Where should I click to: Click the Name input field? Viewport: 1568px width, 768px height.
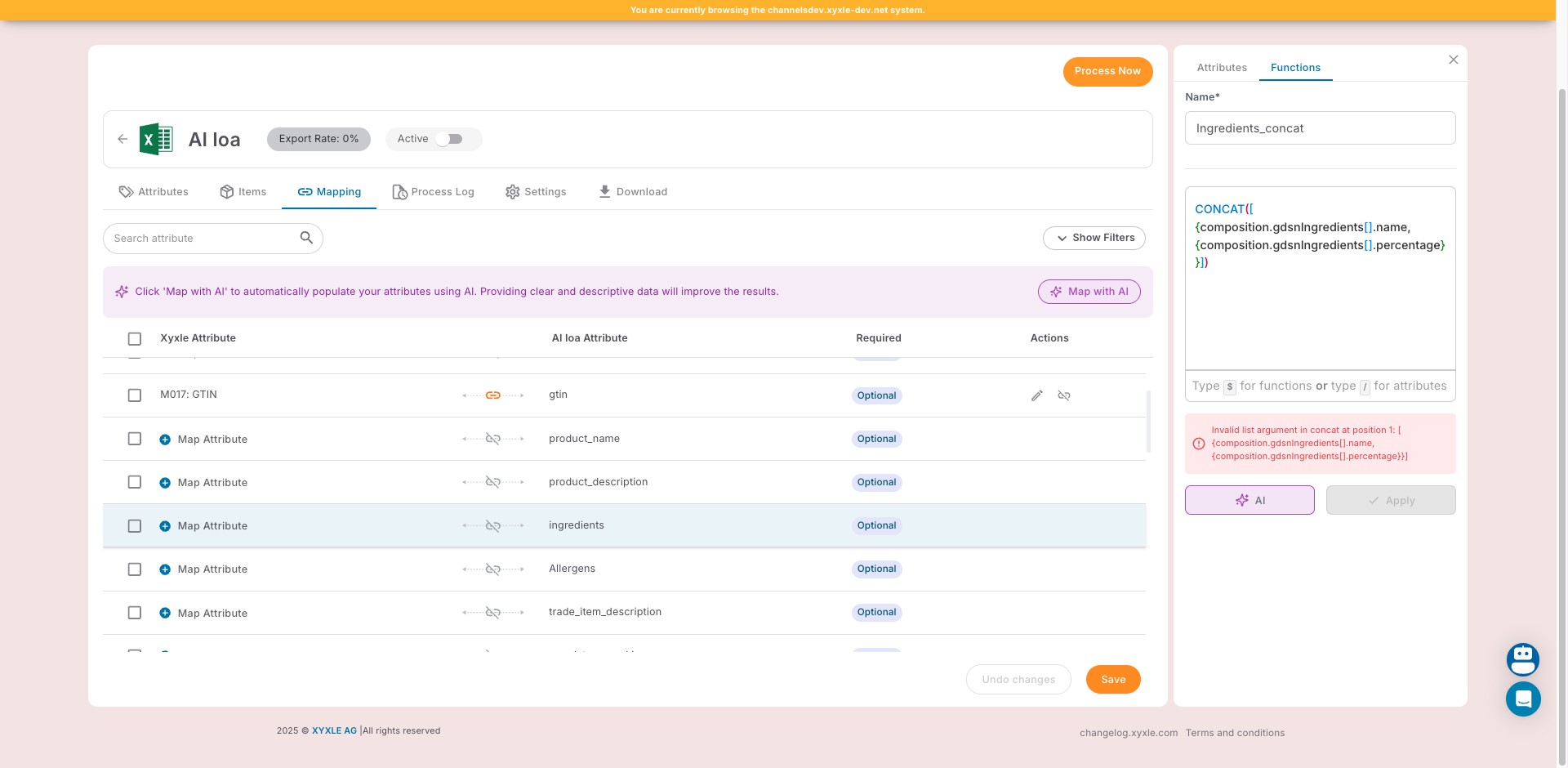1319,128
